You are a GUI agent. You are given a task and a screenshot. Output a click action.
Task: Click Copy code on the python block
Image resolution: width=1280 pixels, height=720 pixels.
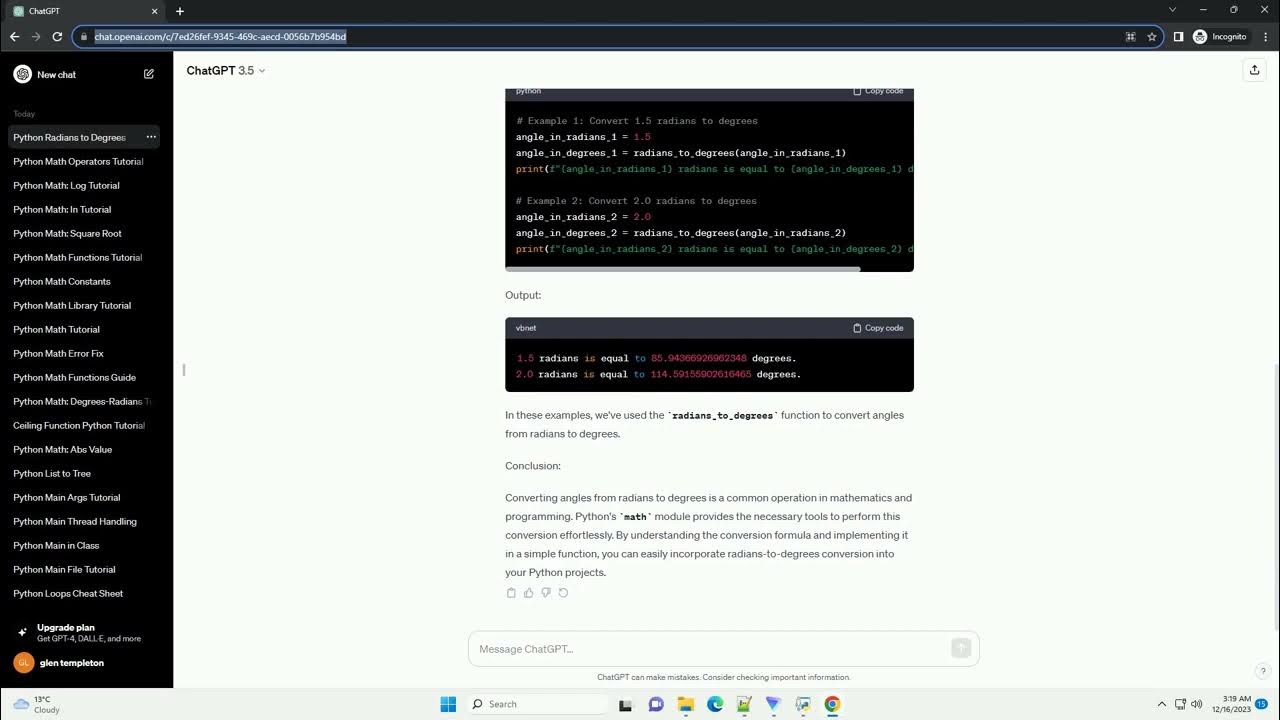point(878,91)
